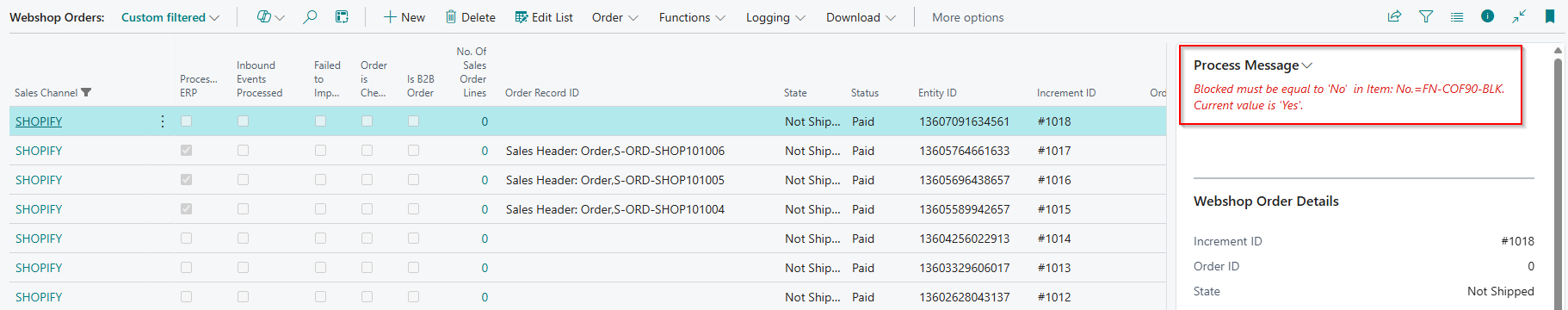Toggle Order is Checked checkbox for #1016
Screen dimensions: 1568x310
point(367,180)
